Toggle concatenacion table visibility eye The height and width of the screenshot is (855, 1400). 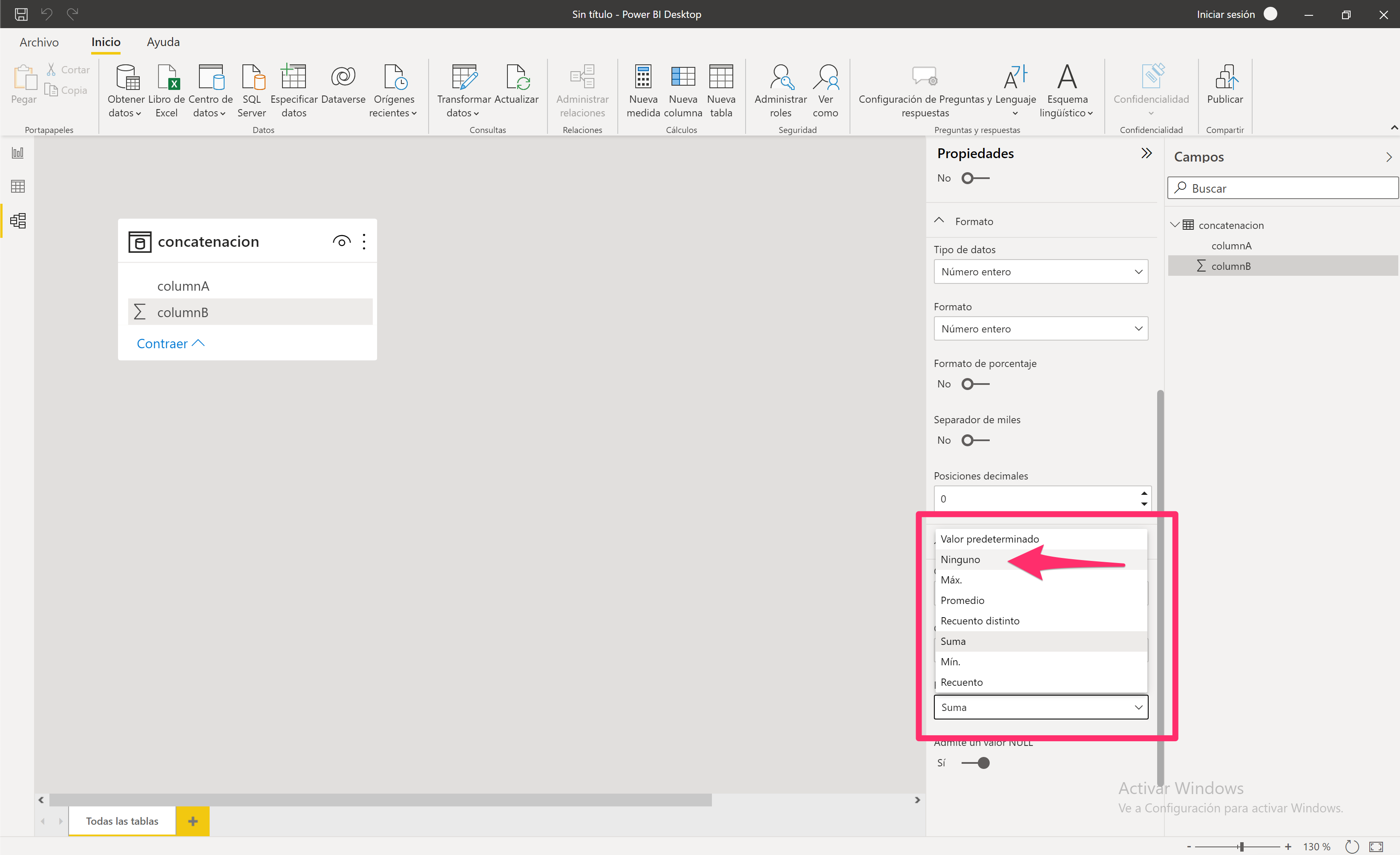pyautogui.click(x=341, y=242)
